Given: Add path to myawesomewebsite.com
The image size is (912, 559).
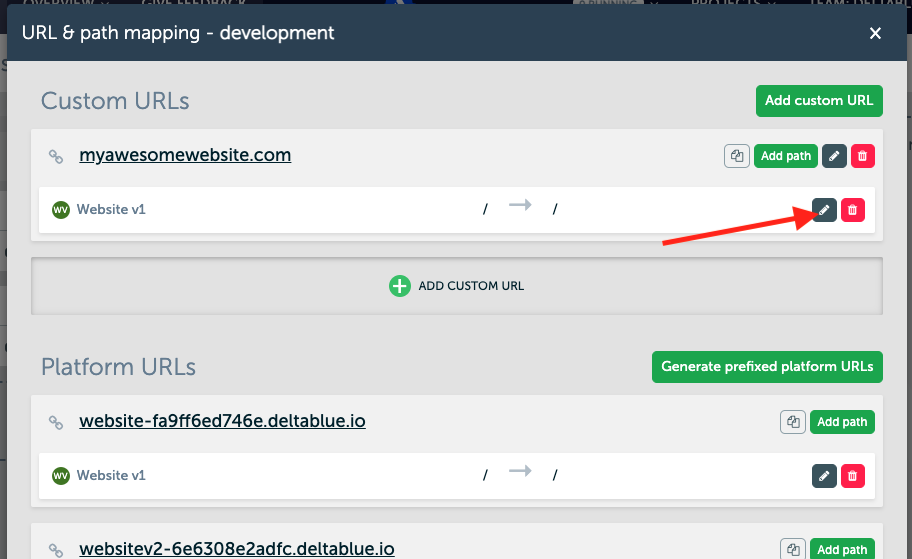Looking at the screenshot, I should pos(785,156).
